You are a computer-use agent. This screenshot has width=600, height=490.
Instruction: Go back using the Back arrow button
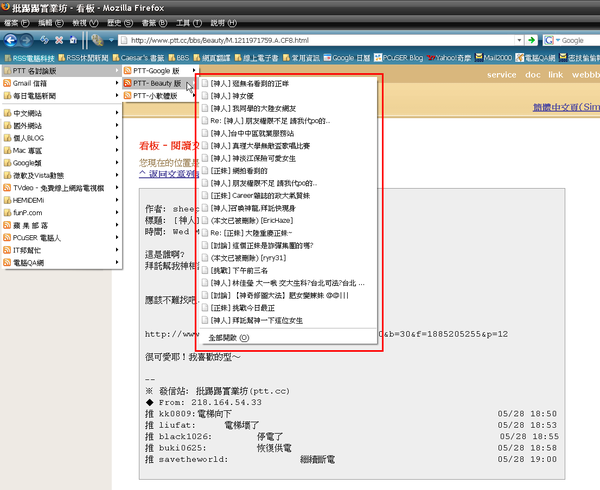coord(11,40)
